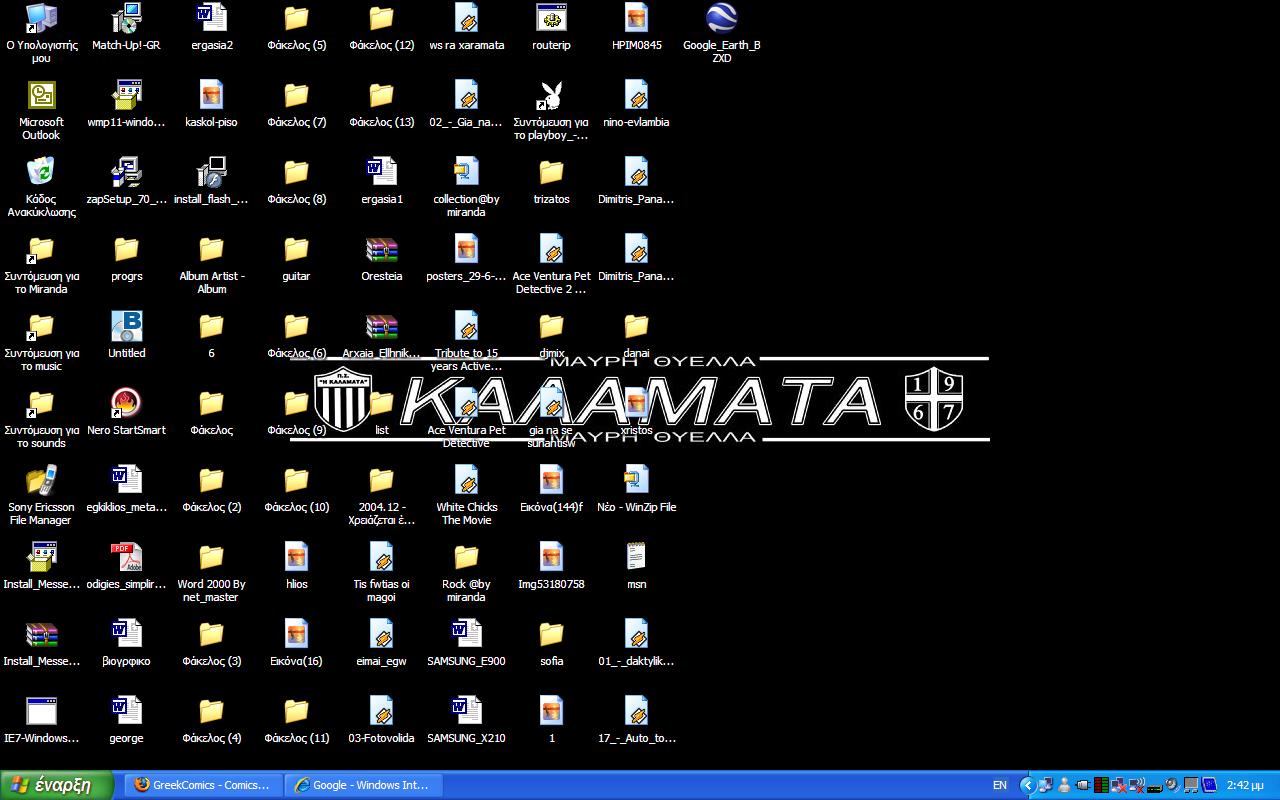Viewport: 1280px width, 800px height.
Task: Open the Συντόμευση για το sounds shortcut
Action: (41, 403)
